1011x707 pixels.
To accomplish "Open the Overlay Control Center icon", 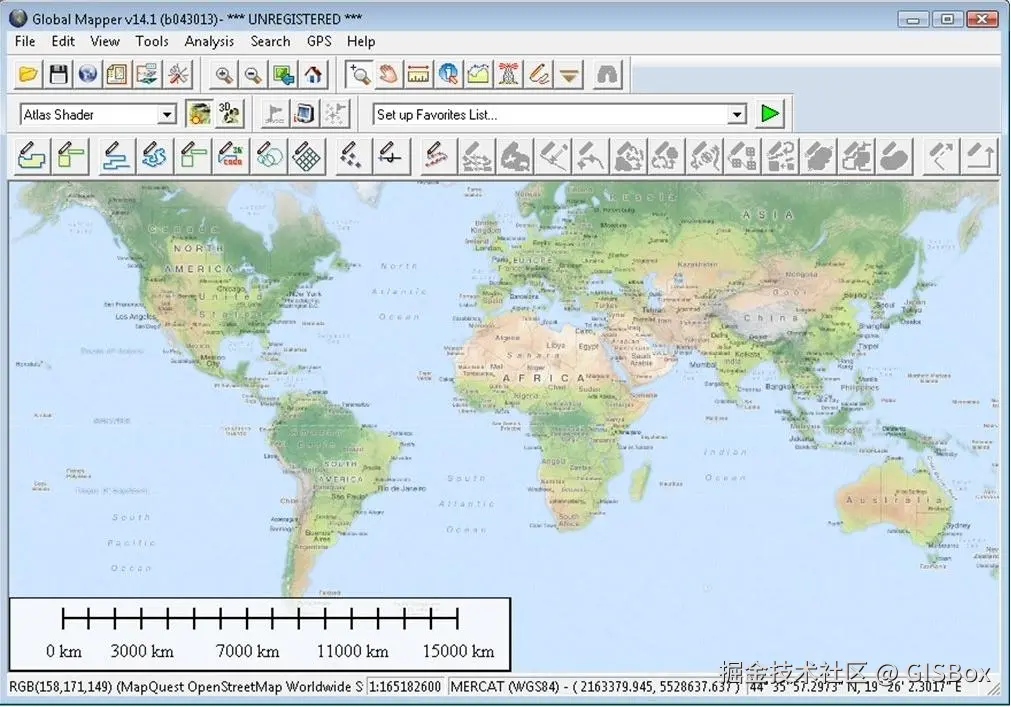I will pos(117,75).
